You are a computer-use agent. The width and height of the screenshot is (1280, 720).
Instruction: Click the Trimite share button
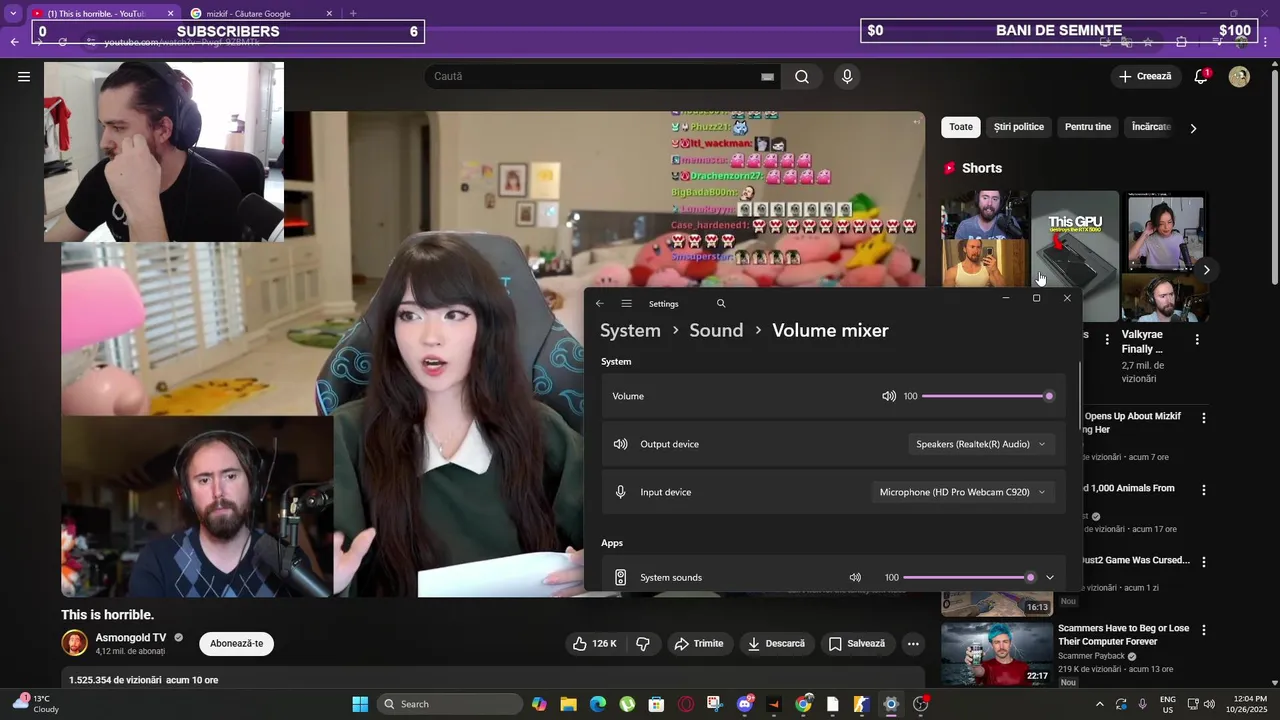tap(698, 644)
